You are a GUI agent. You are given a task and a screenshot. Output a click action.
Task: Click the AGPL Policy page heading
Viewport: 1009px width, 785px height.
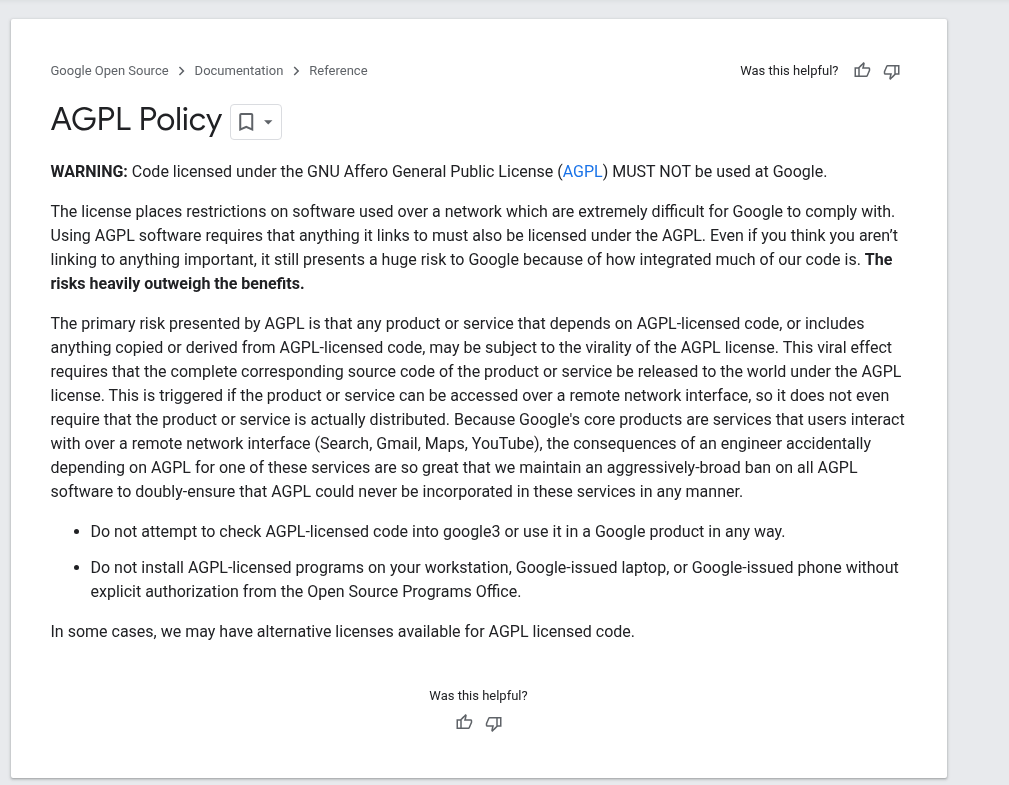tap(136, 120)
